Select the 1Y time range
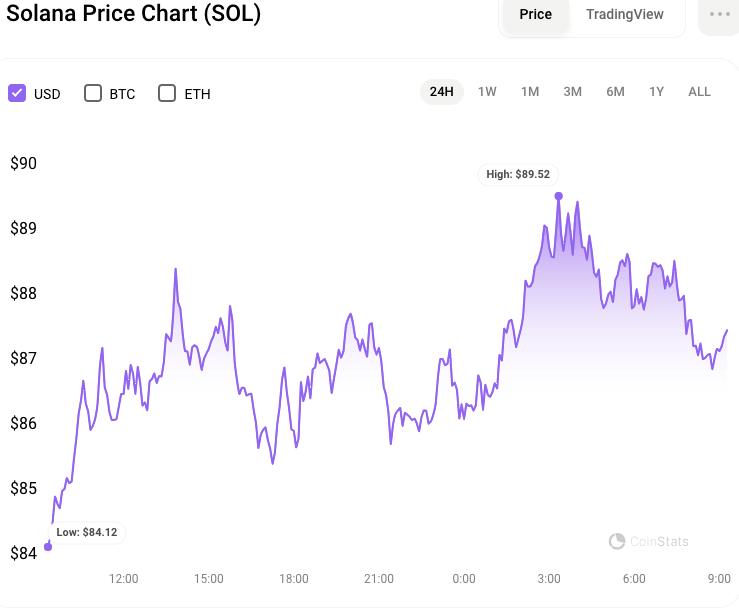The width and height of the screenshot is (739, 608). click(656, 92)
